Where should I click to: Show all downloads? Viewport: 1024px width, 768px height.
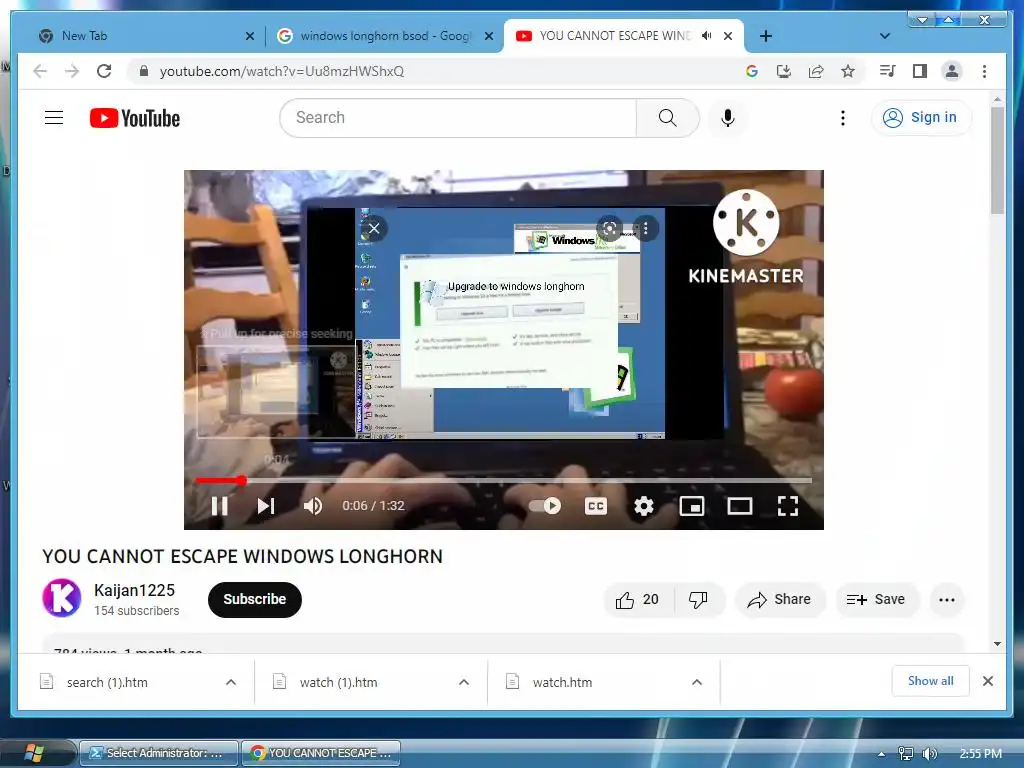point(931,681)
